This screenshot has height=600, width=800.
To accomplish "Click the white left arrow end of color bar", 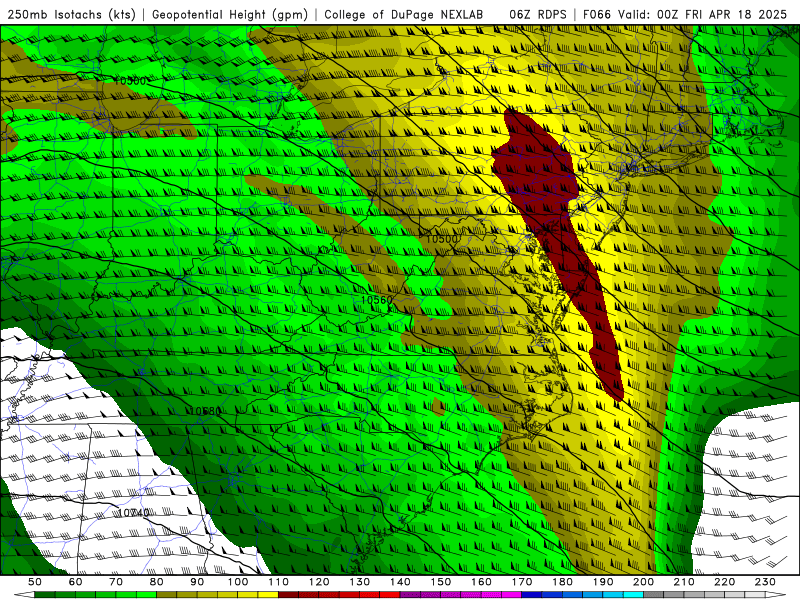I will 23,595.
